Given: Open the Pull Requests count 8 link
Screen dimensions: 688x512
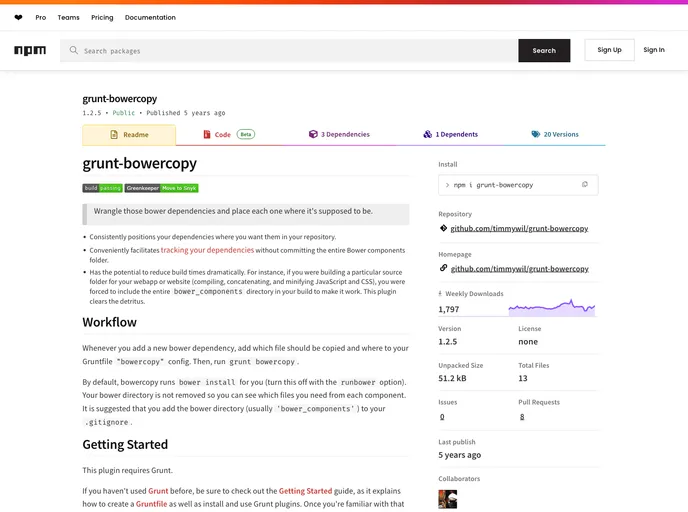Looking at the screenshot, I should pos(522,416).
